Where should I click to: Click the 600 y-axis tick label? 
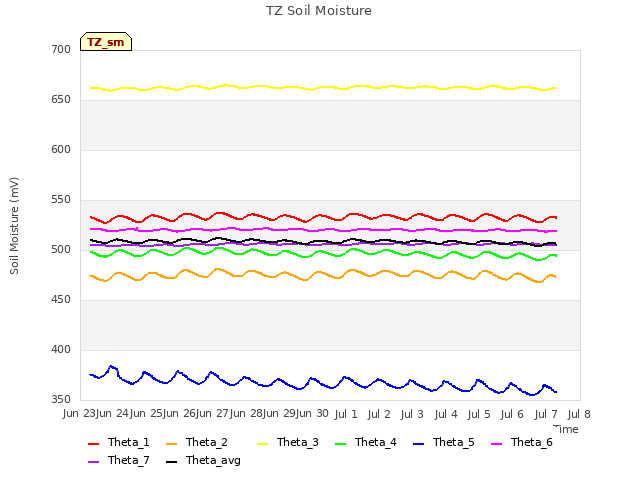61,149
